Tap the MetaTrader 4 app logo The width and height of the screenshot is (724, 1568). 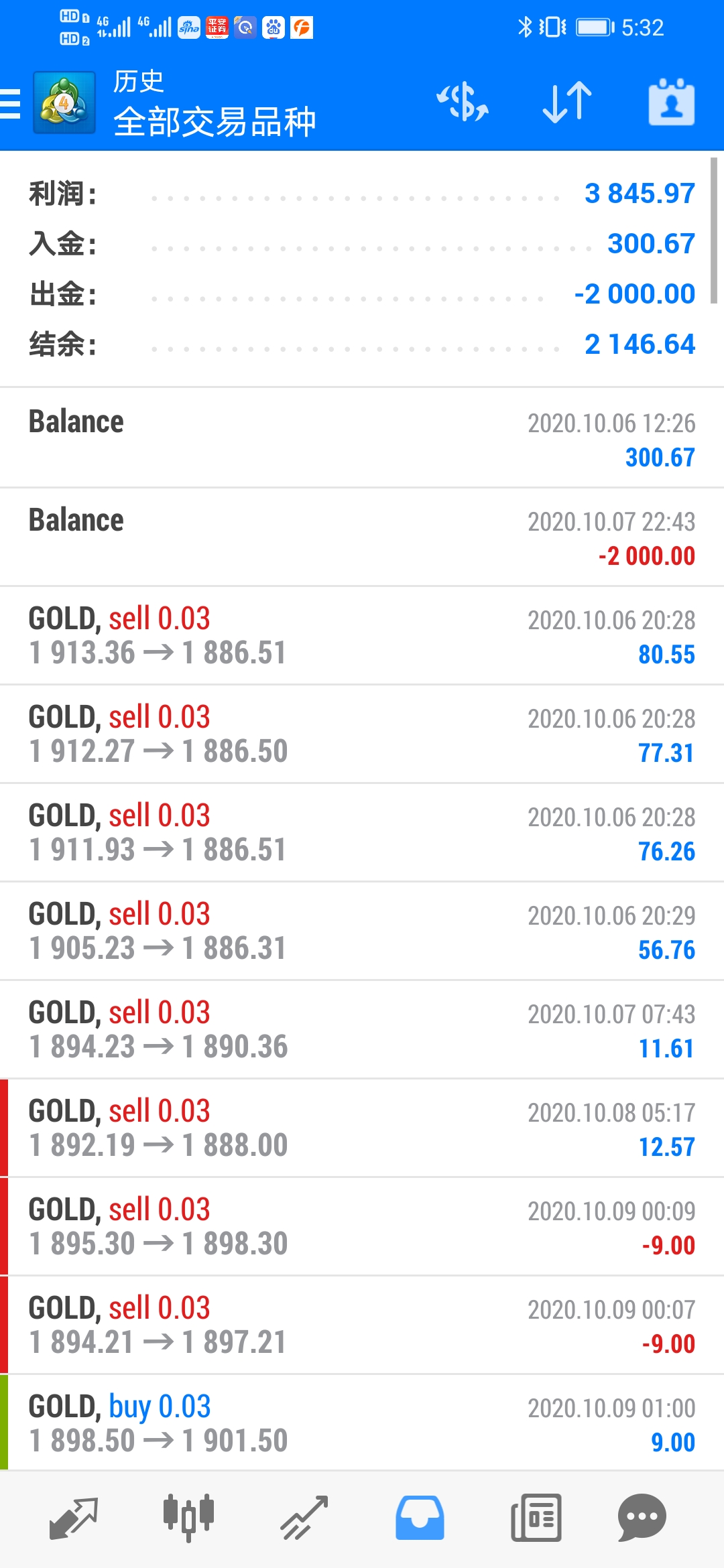64,103
